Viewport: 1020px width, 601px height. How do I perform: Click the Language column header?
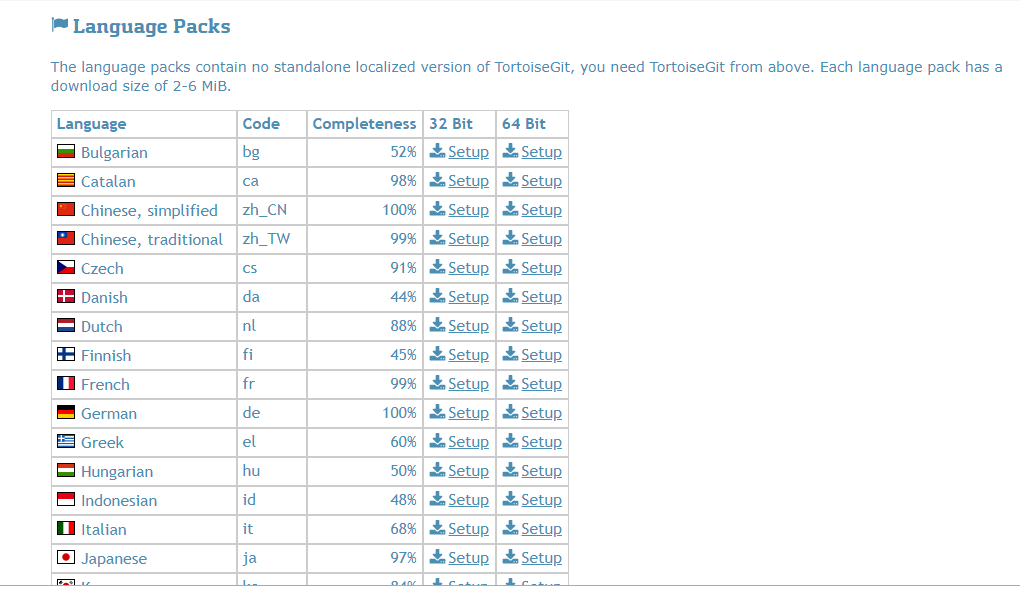pyautogui.click(x=92, y=124)
